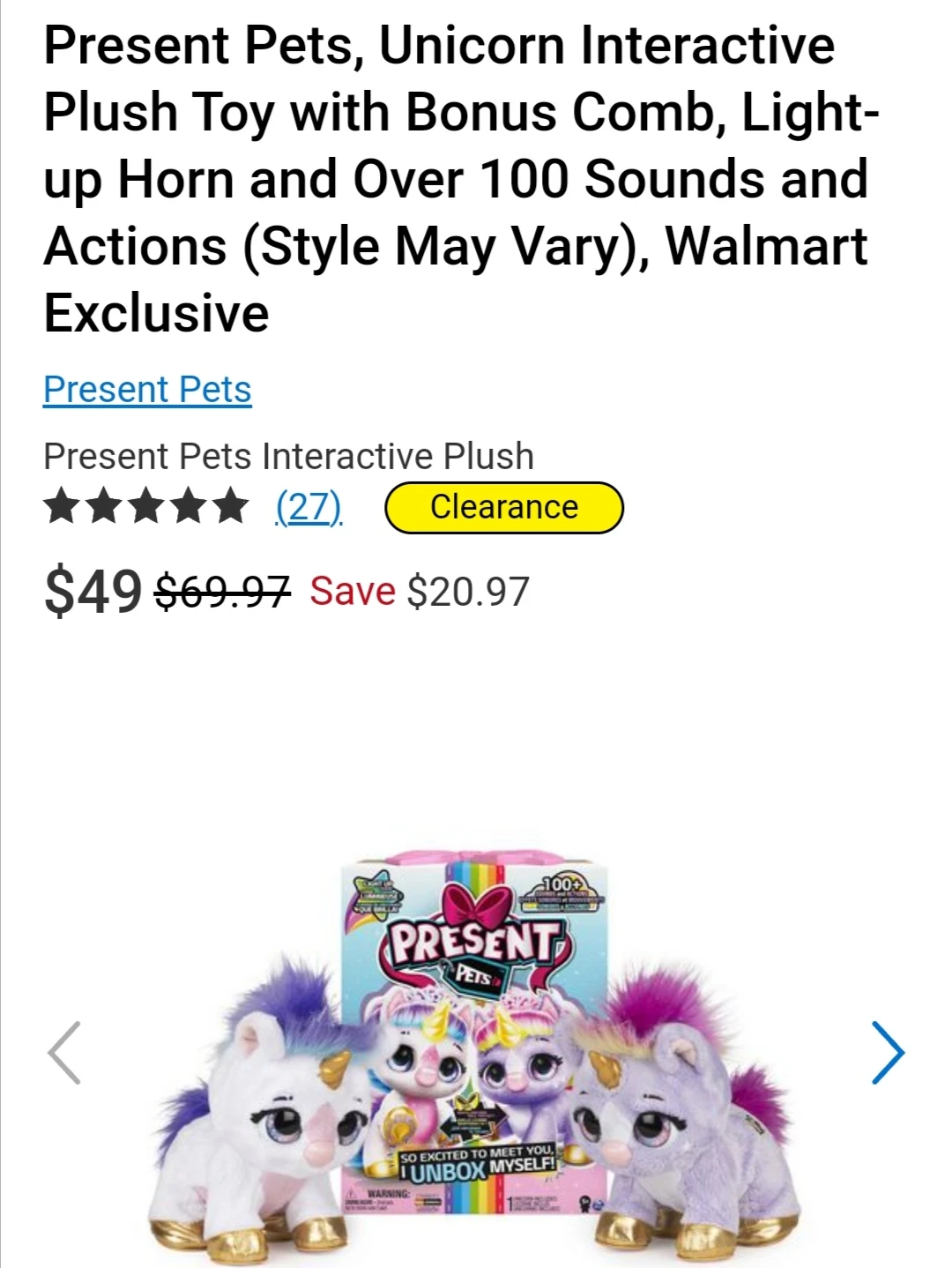Tap the $49 current price
The image size is (952, 1268).
(x=93, y=591)
